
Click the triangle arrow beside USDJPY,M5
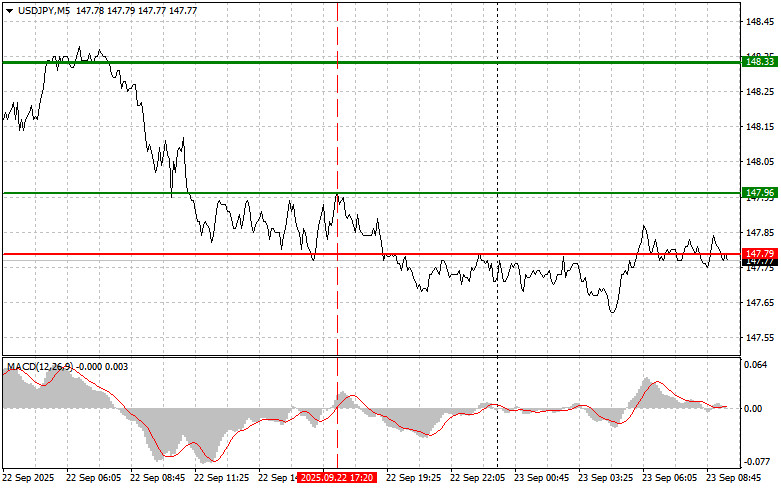(8, 9)
